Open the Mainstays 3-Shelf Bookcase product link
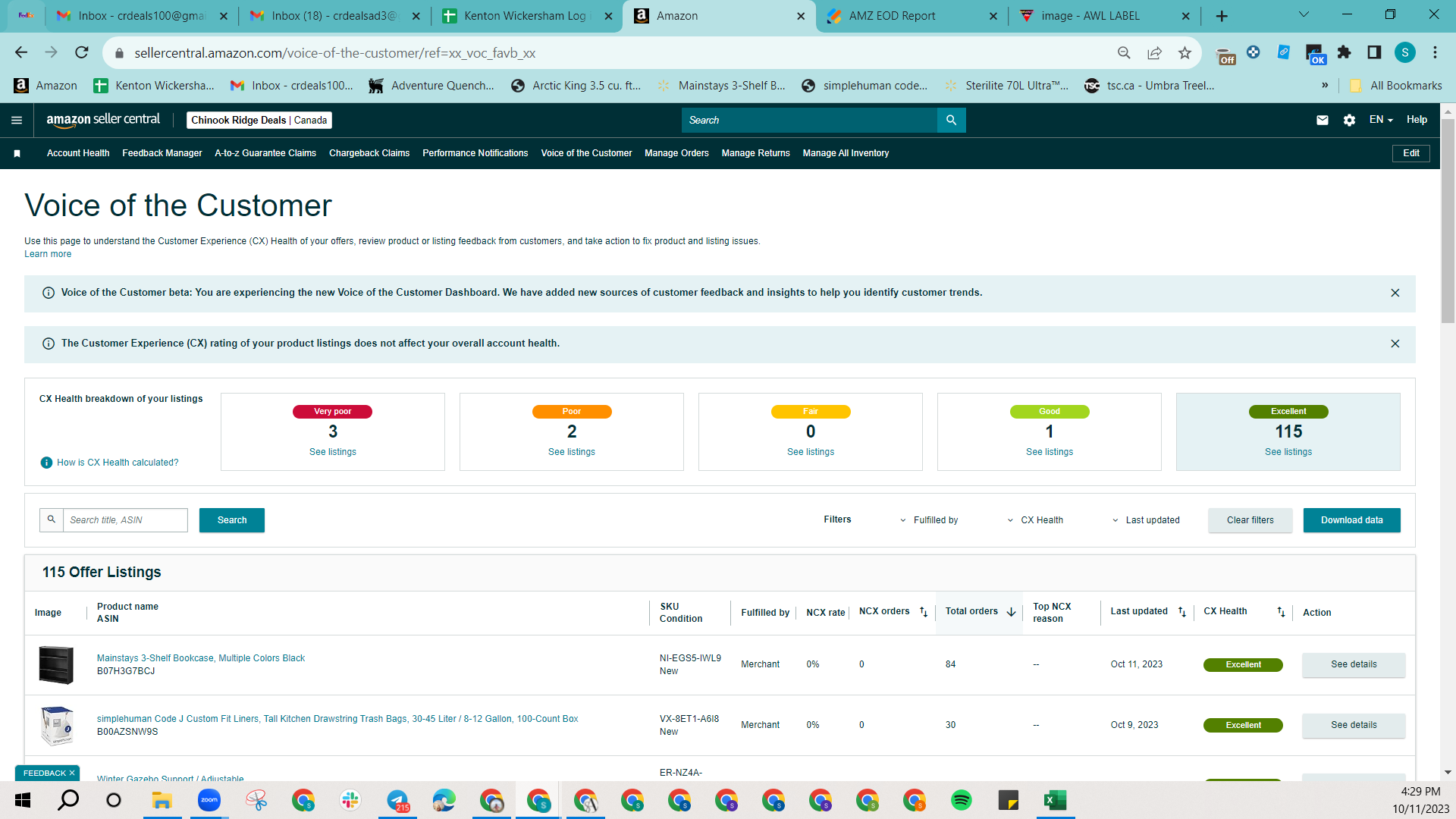 tap(201, 658)
